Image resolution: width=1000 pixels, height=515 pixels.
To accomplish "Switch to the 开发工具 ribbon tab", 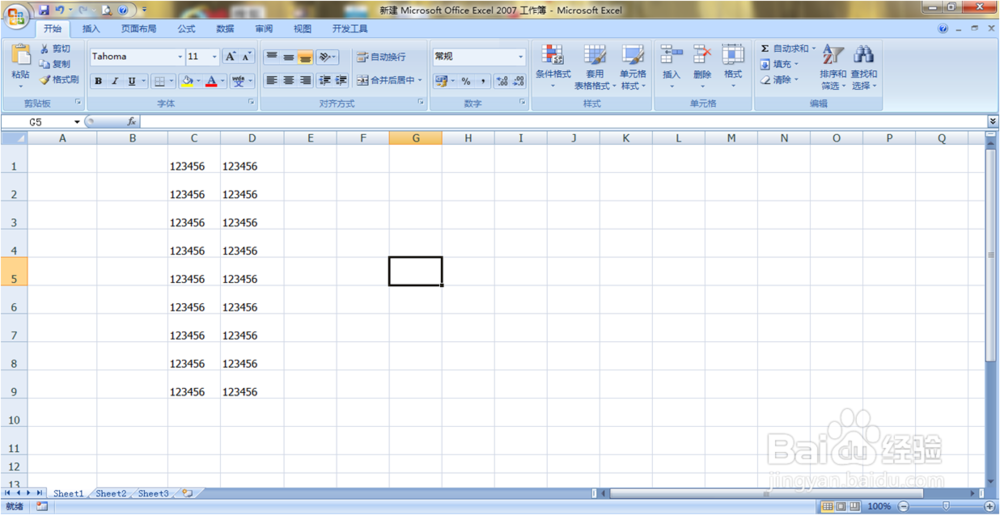I will pyautogui.click(x=350, y=29).
